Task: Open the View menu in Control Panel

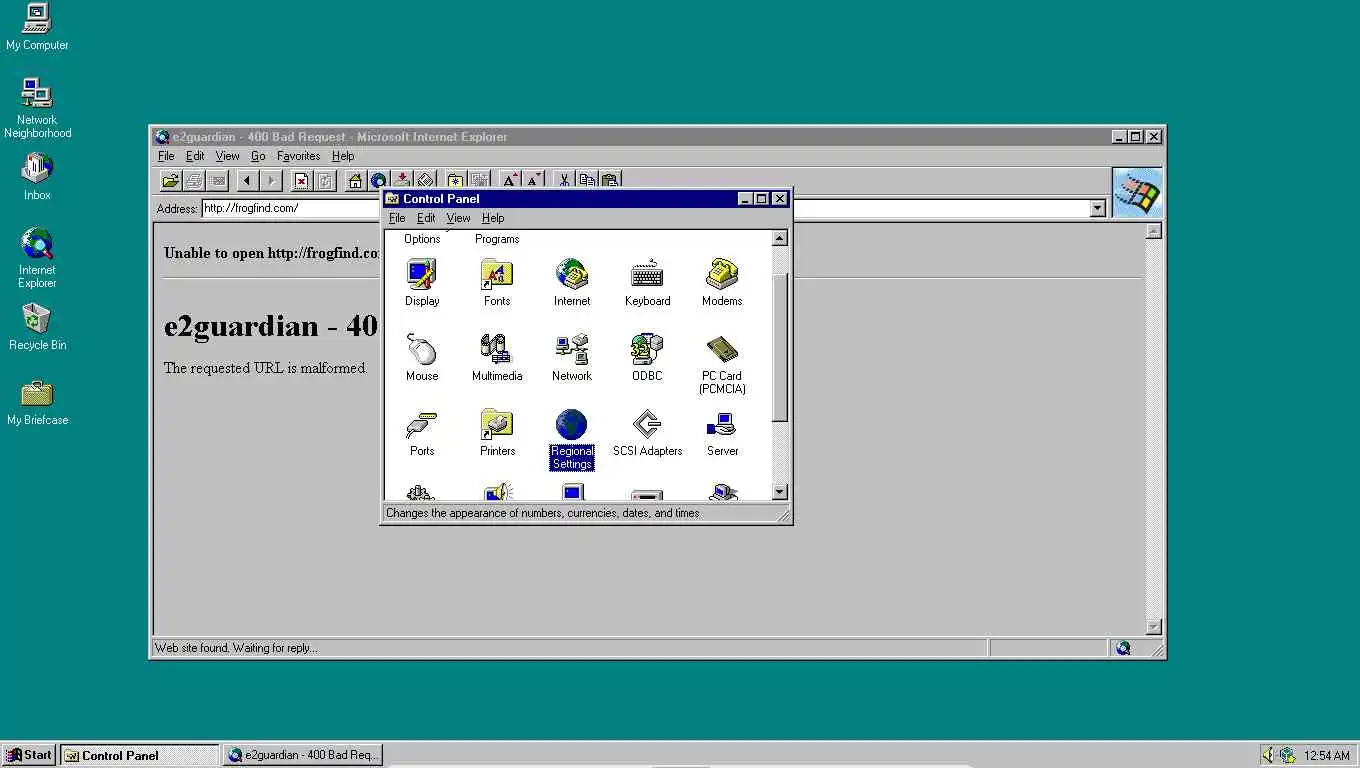Action: [x=458, y=218]
